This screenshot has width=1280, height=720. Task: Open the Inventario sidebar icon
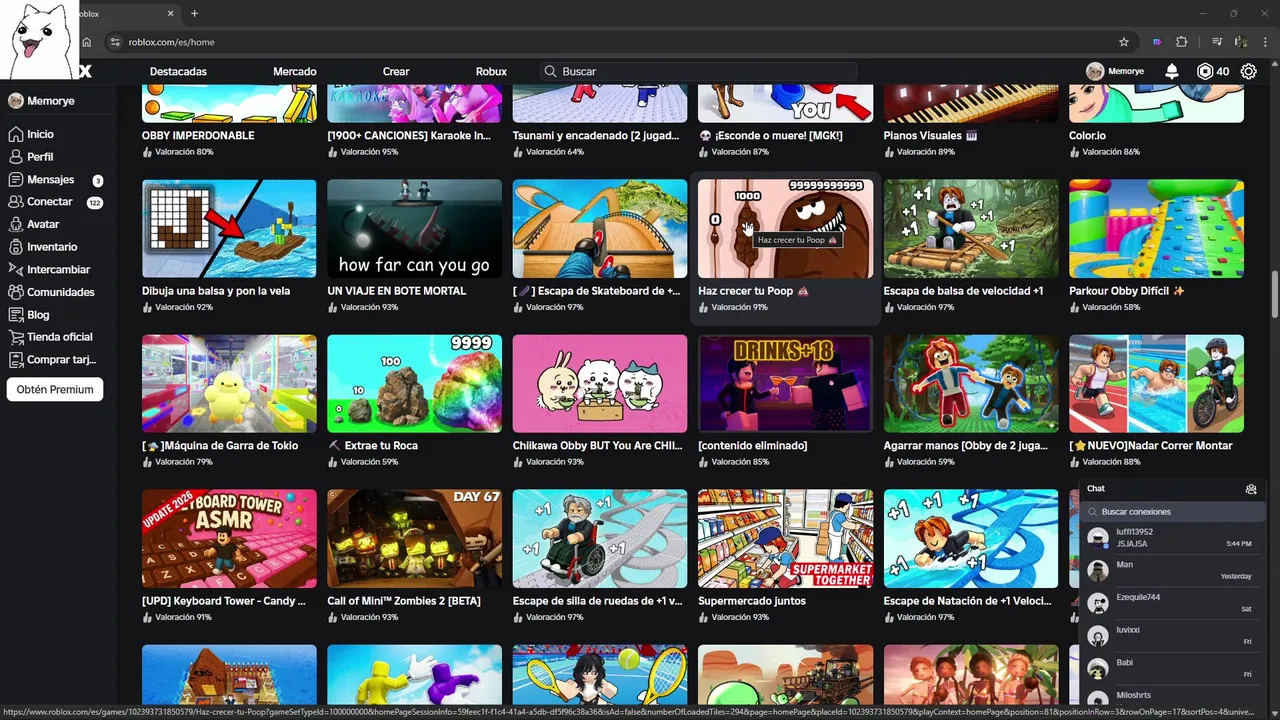[15, 247]
